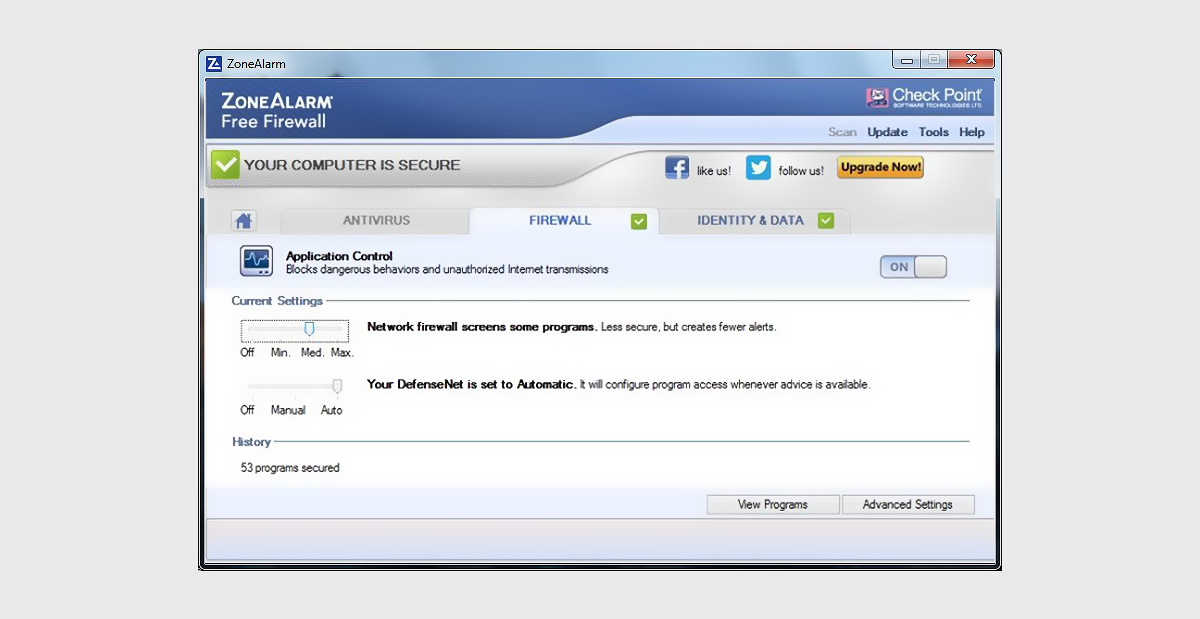Click the Facebook icon

(x=677, y=168)
